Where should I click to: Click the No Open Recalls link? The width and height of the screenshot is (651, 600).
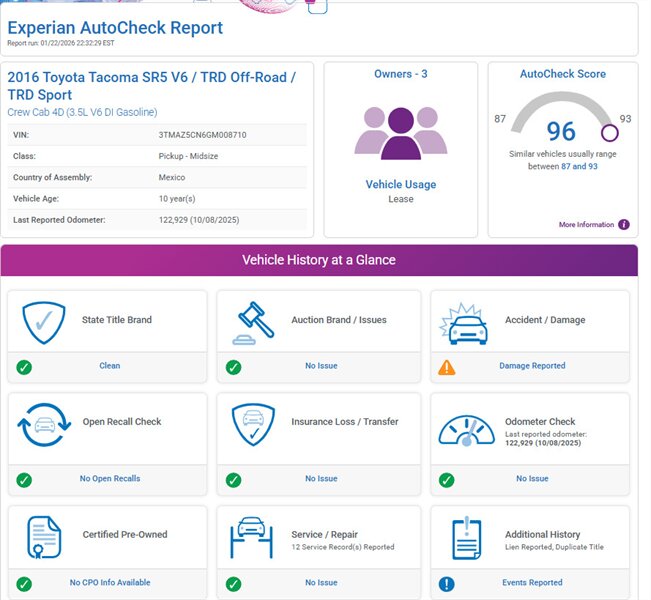click(110, 479)
